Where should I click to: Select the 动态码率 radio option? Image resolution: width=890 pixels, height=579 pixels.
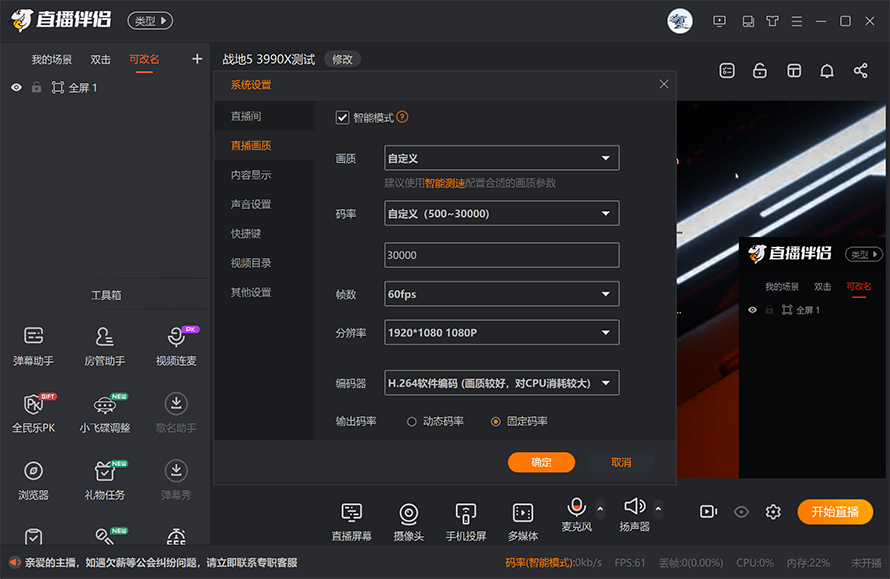(x=412, y=421)
